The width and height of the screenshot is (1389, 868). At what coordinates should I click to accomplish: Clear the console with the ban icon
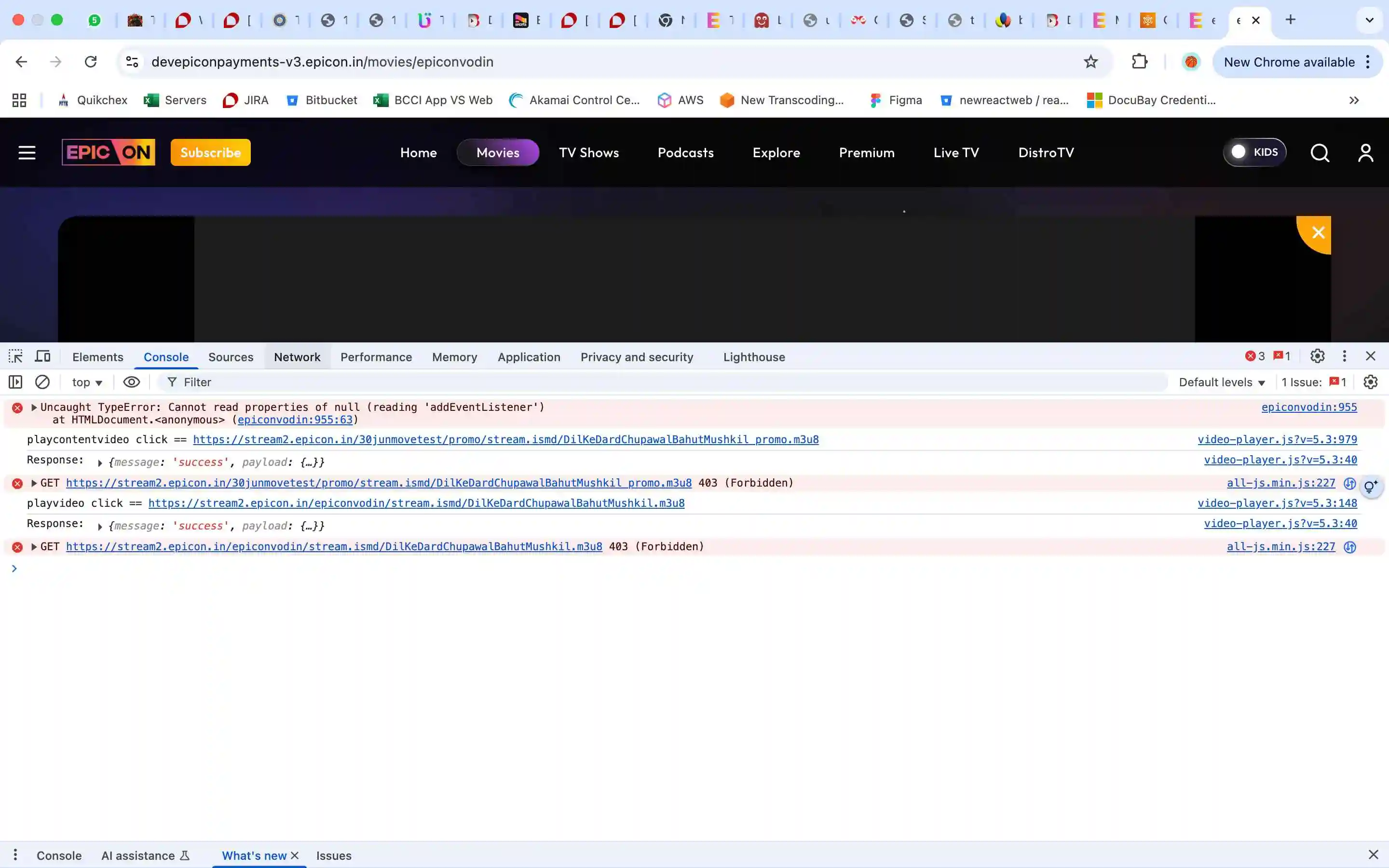42,382
